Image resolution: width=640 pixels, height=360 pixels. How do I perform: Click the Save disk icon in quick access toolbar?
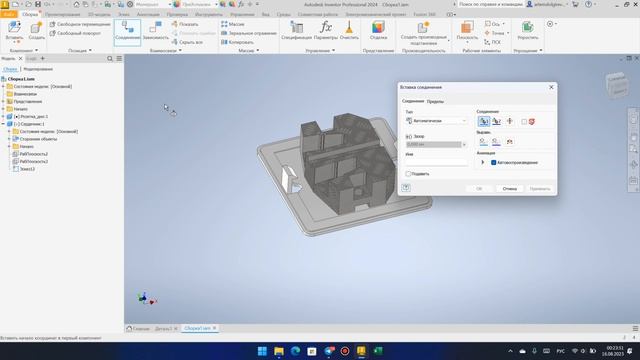pos(38,4)
